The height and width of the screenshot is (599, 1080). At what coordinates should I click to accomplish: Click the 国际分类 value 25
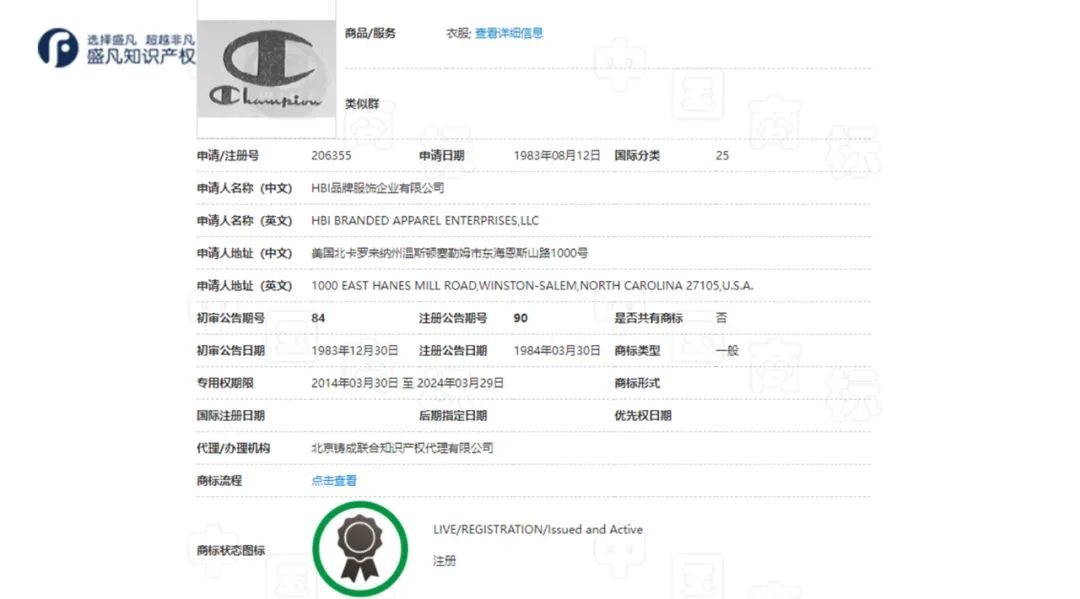coord(722,155)
